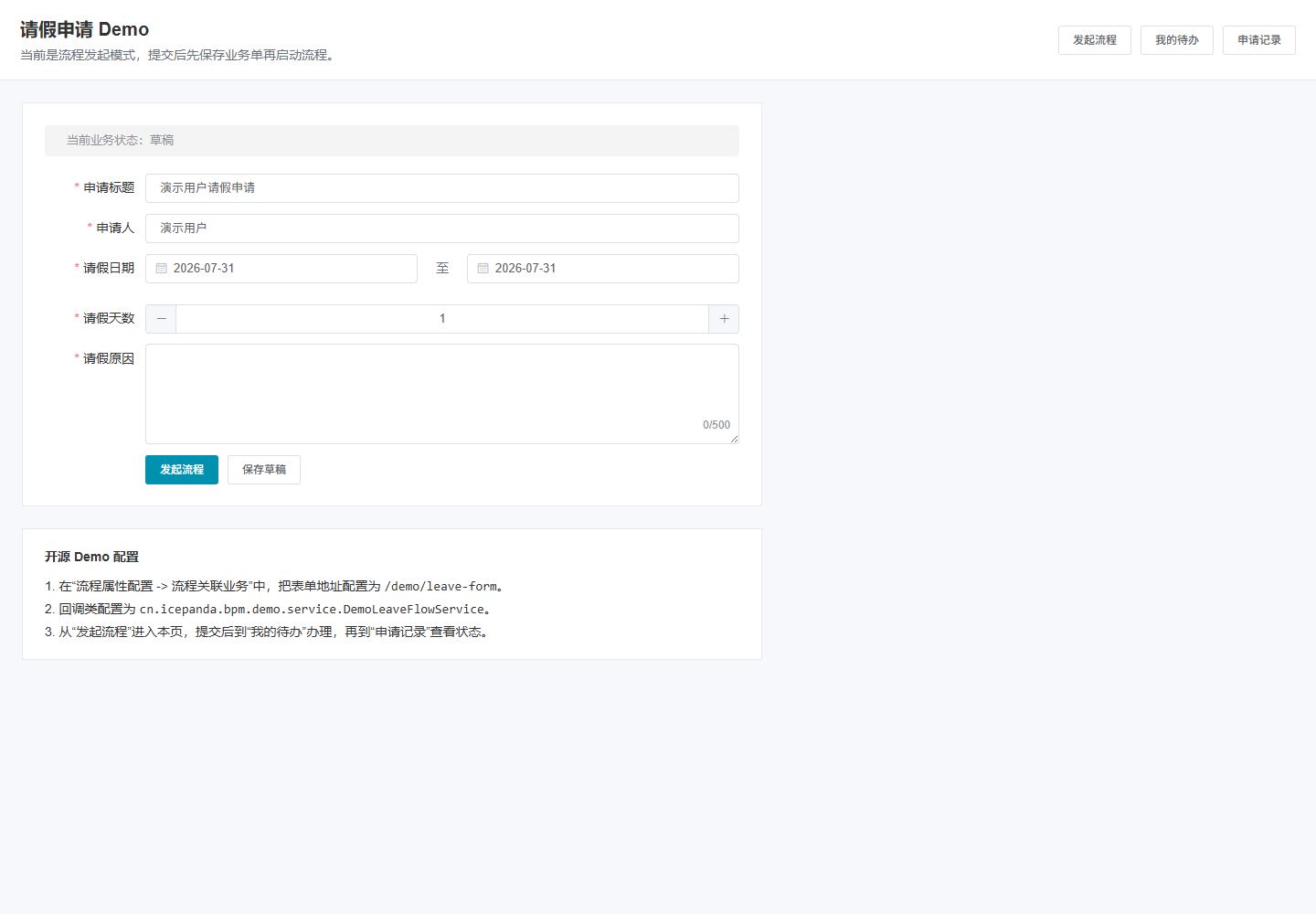Click the 0/500 character counter
The height and width of the screenshot is (914, 1316).
tap(716, 425)
